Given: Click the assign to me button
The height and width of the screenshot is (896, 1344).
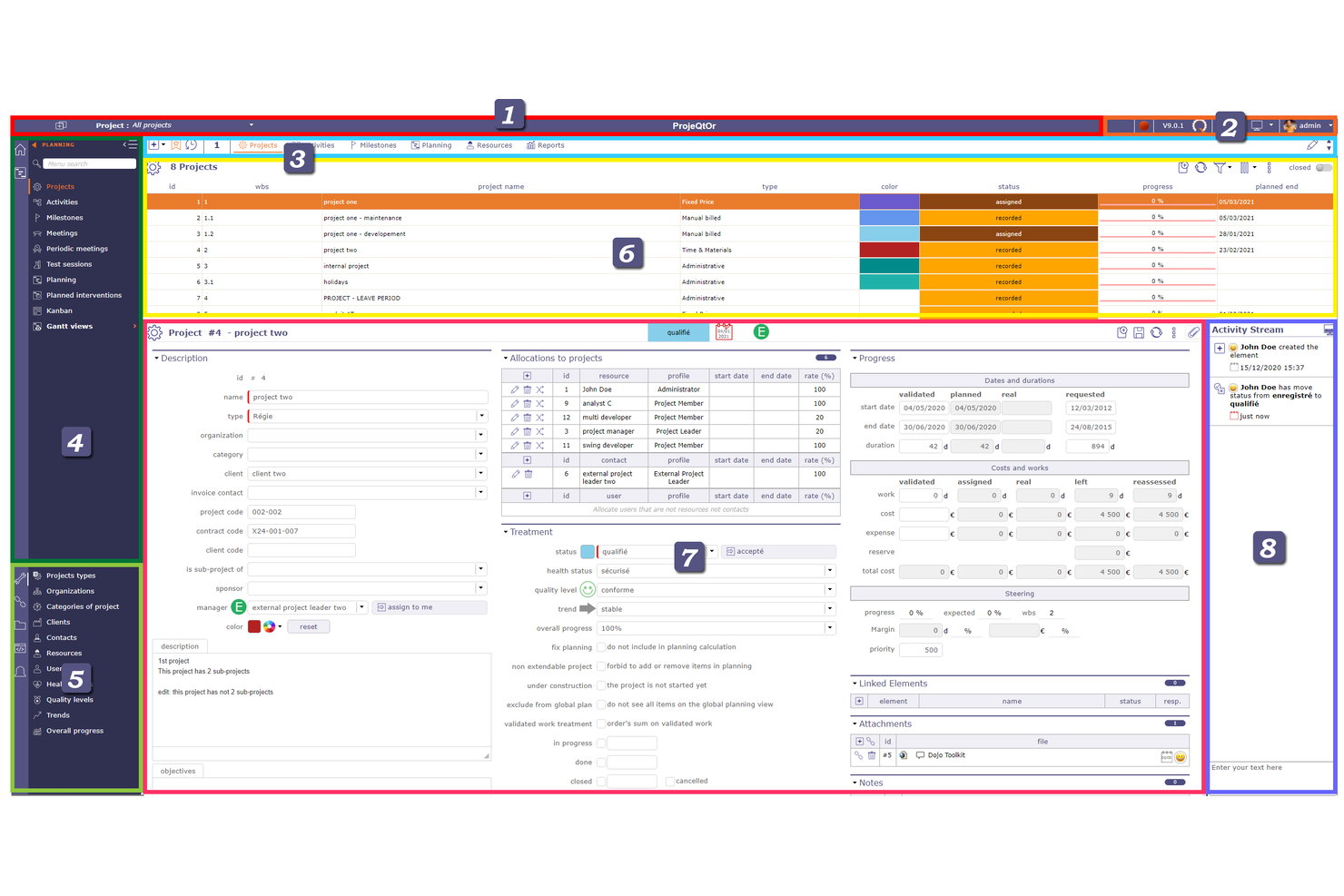Looking at the screenshot, I should (x=430, y=607).
